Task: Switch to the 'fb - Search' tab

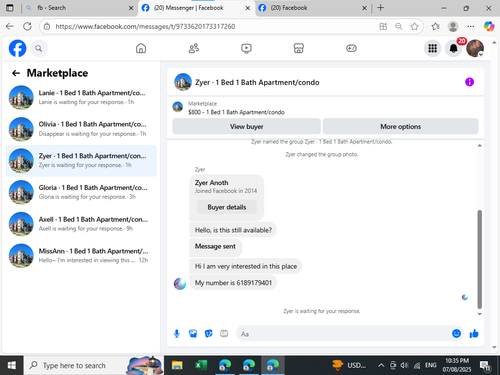Action: pyautogui.click(x=80, y=8)
